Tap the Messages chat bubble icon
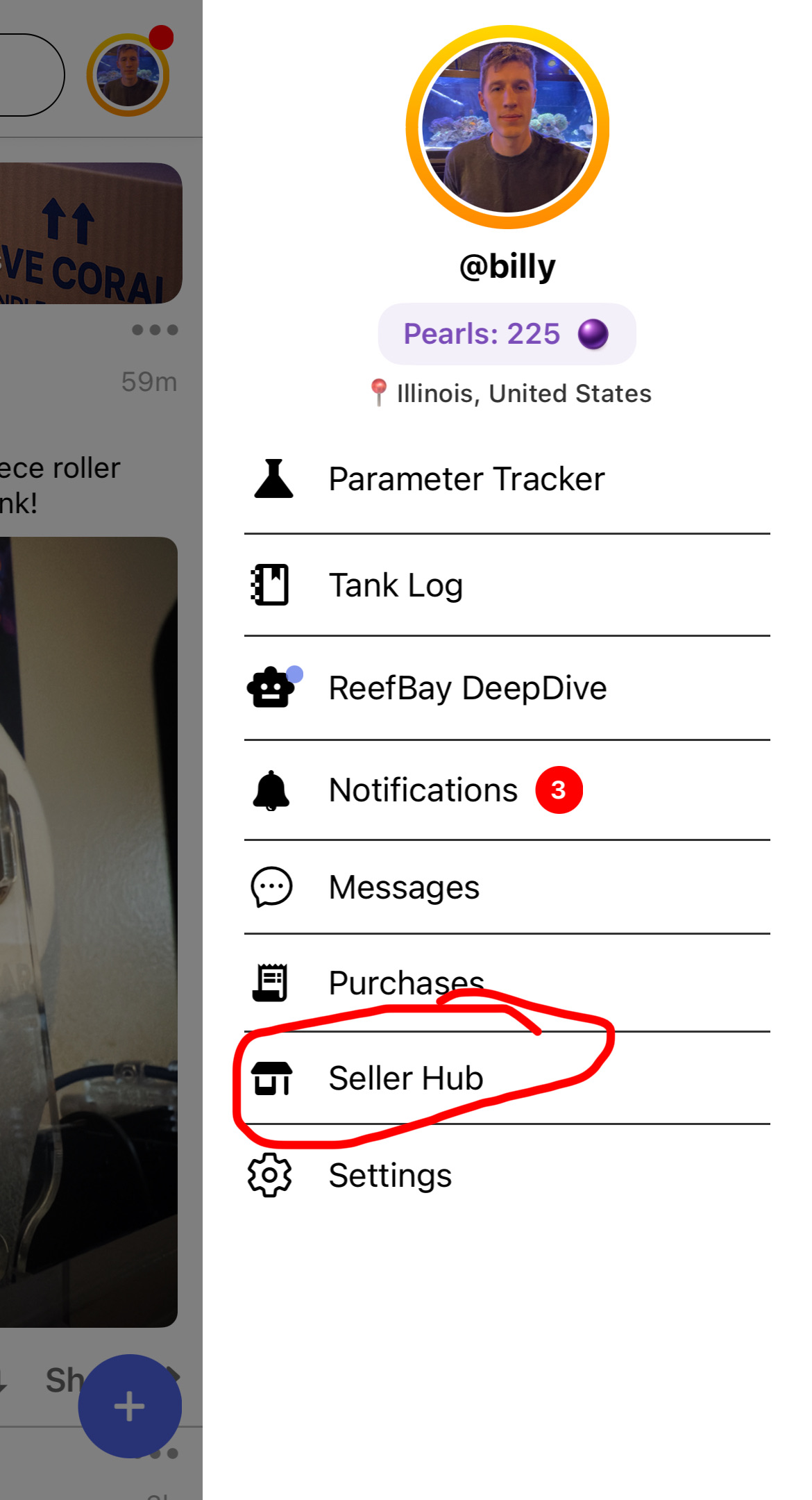 [271, 887]
